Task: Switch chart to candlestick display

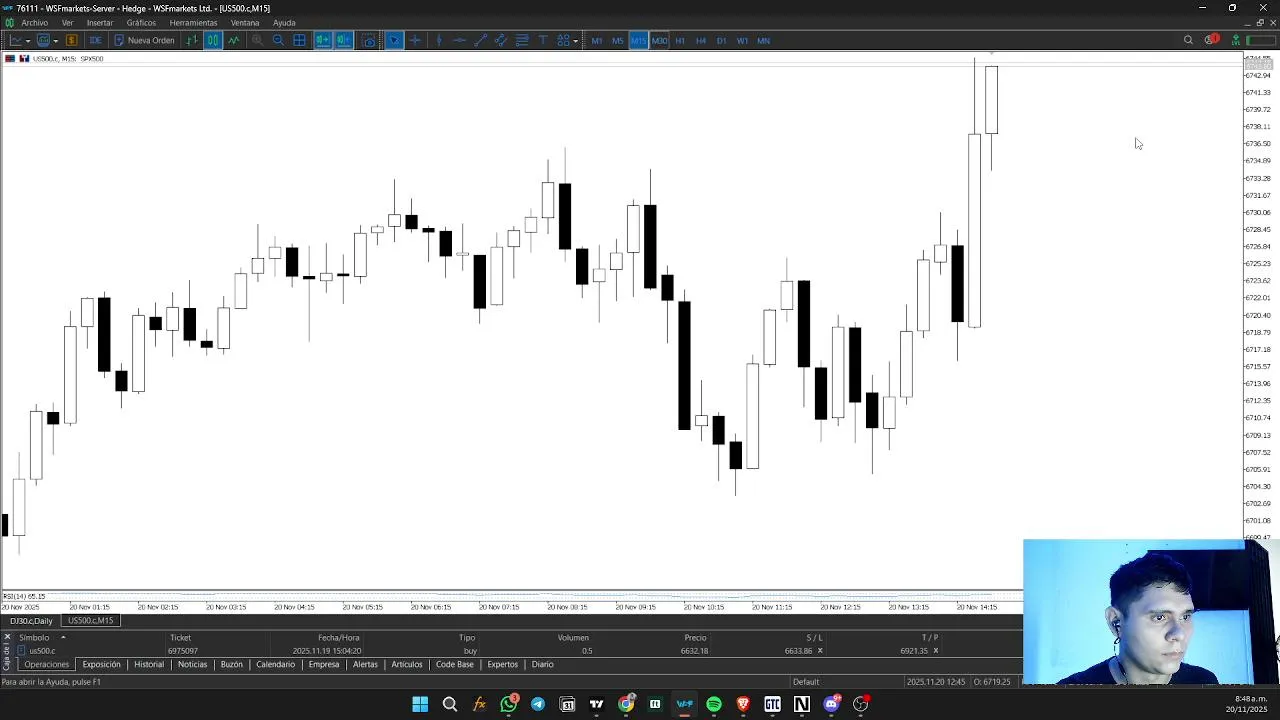Action: (x=213, y=40)
